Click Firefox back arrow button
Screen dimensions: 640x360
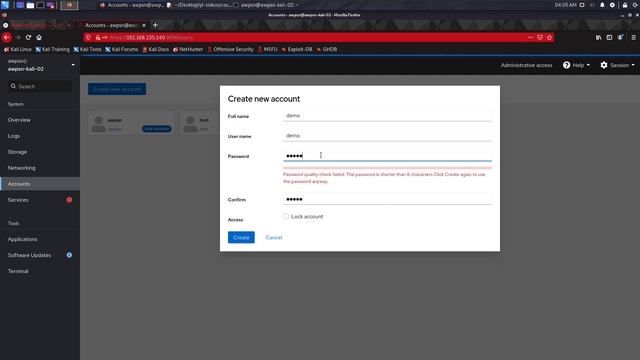point(7,38)
